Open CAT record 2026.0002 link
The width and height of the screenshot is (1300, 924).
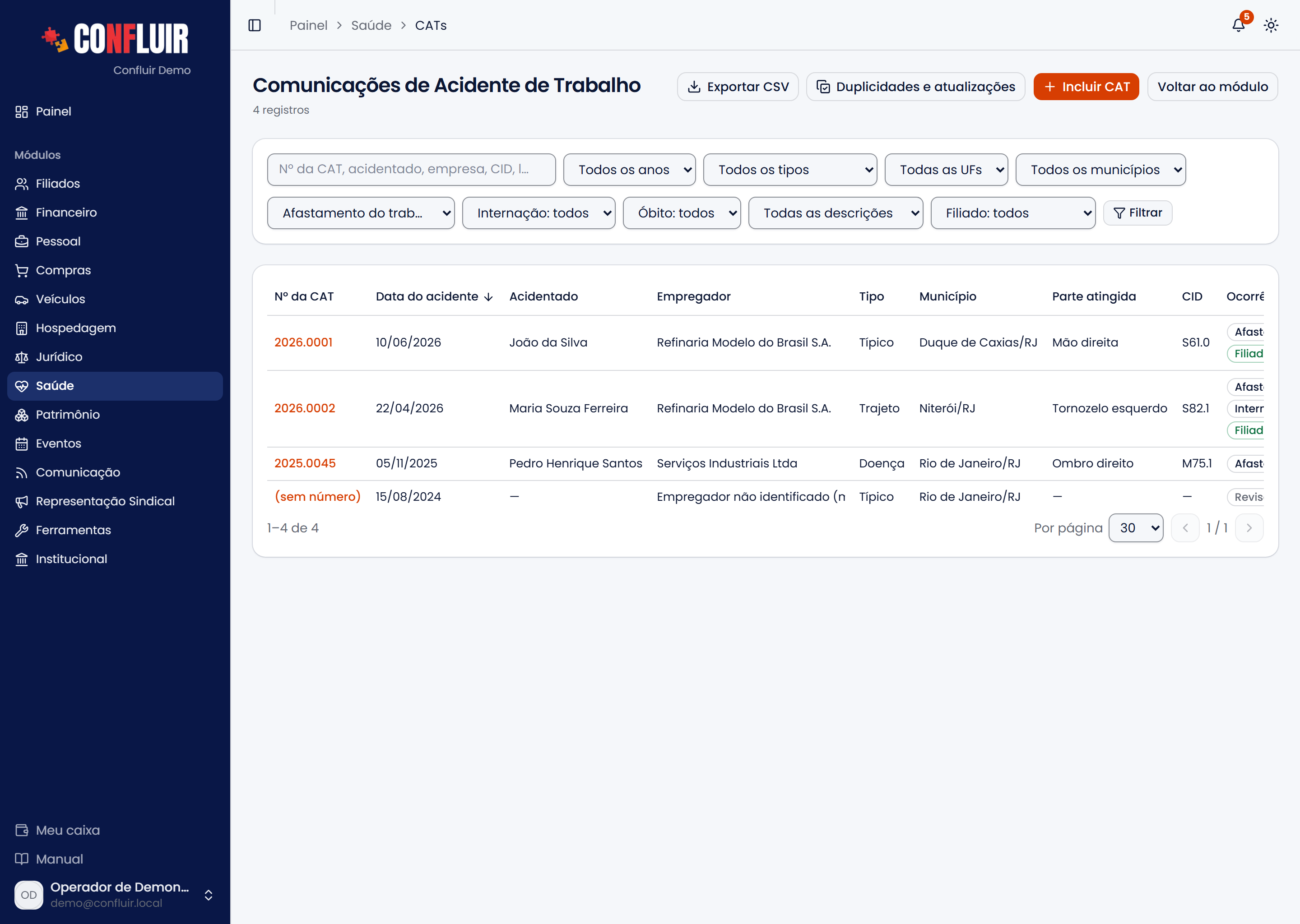coord(305,408)
